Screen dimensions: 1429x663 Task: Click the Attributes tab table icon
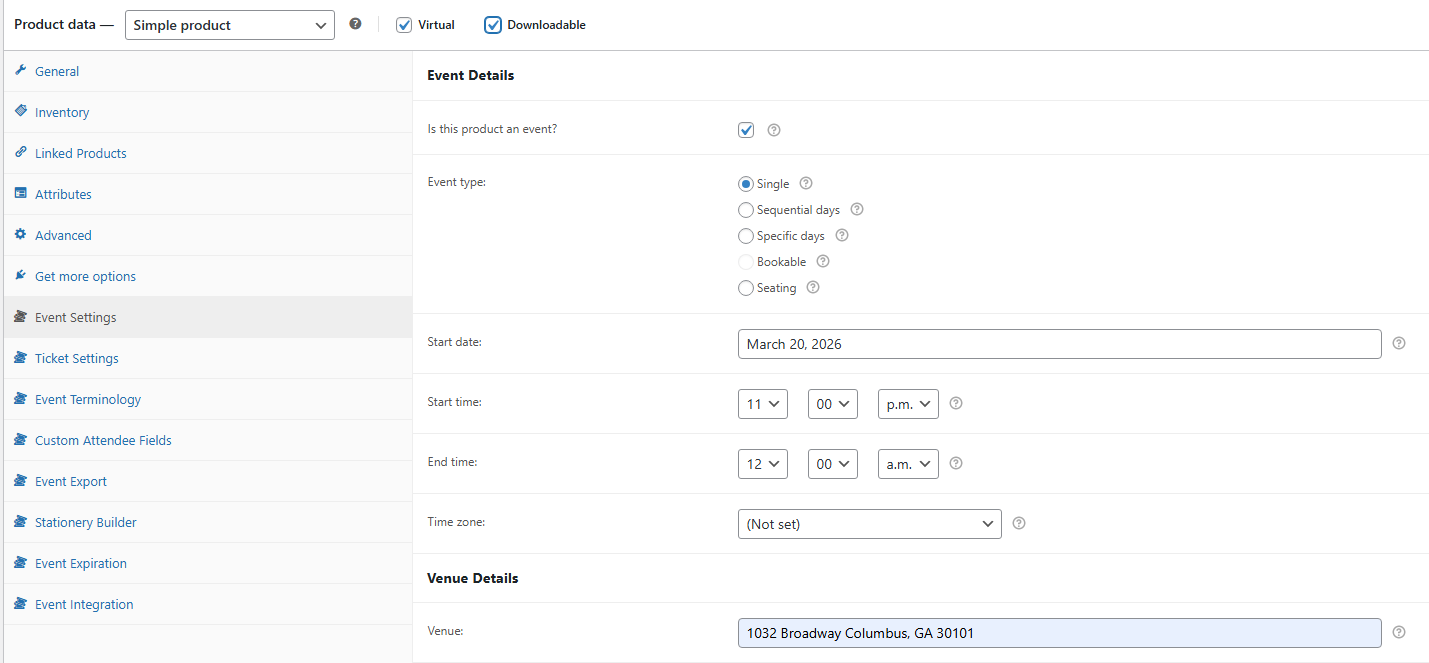tap(20, 194)
